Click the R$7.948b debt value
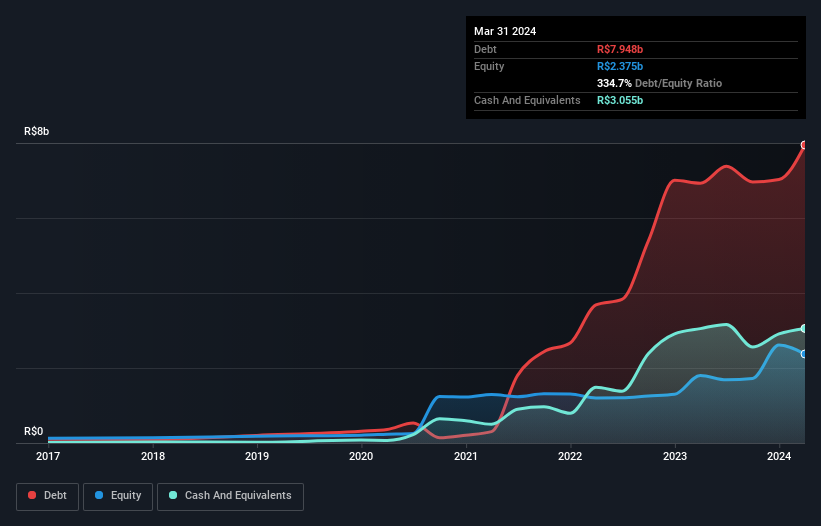Image resolution: width=821 pixels, height=526 pixels. click(x=620, y=49)
